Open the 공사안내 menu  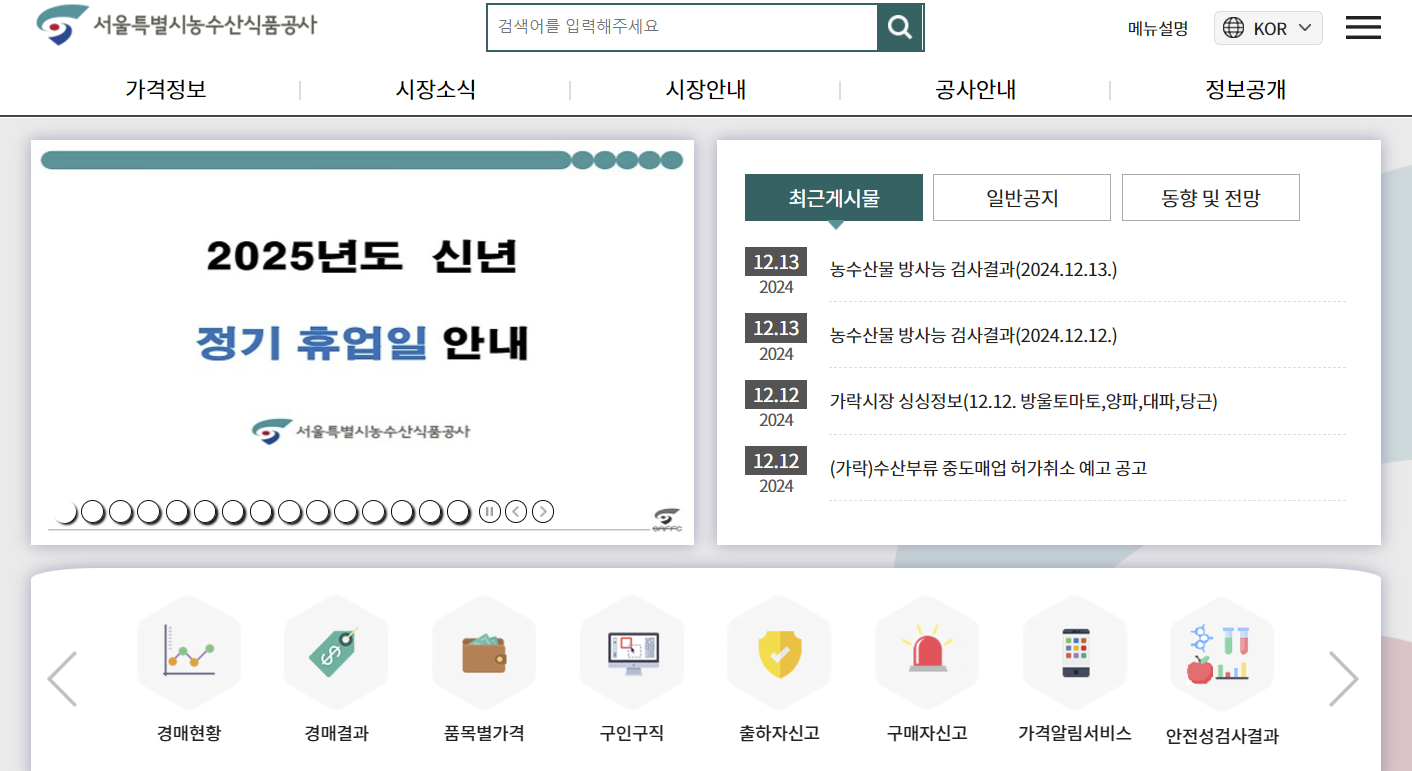[976, 89]
